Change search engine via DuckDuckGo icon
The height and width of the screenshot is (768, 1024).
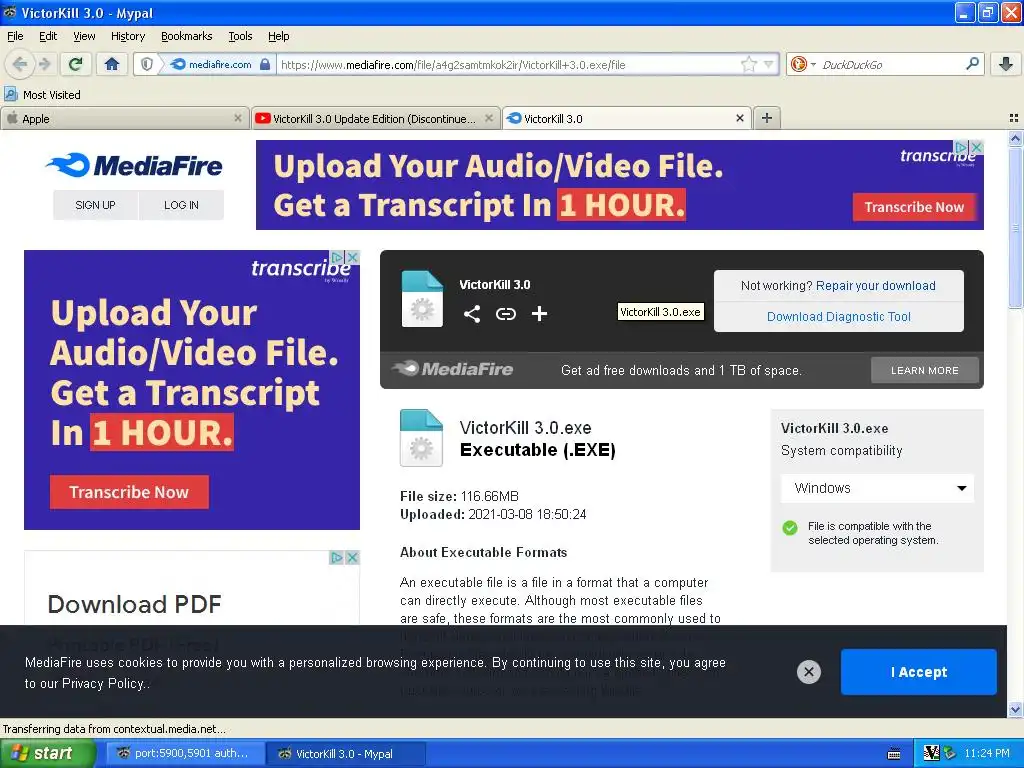click(802, 64)
